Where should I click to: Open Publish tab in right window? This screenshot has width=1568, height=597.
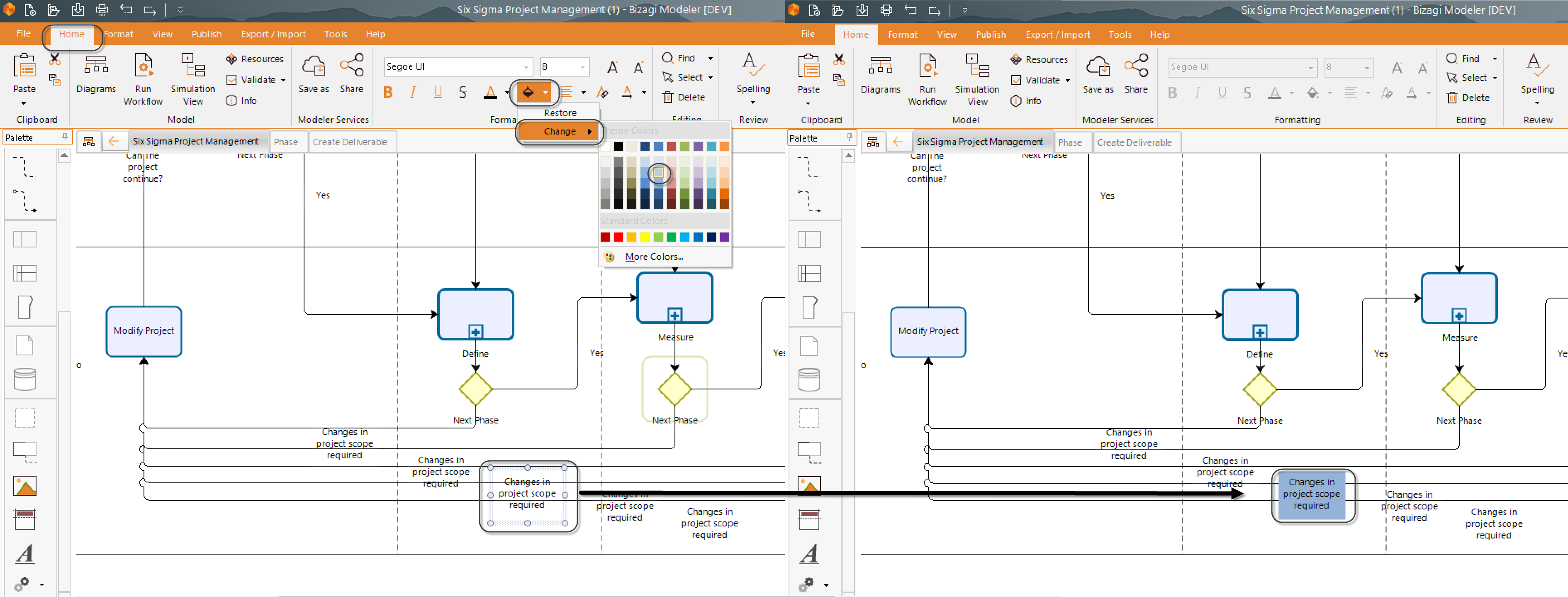click(x=990, y=35)
